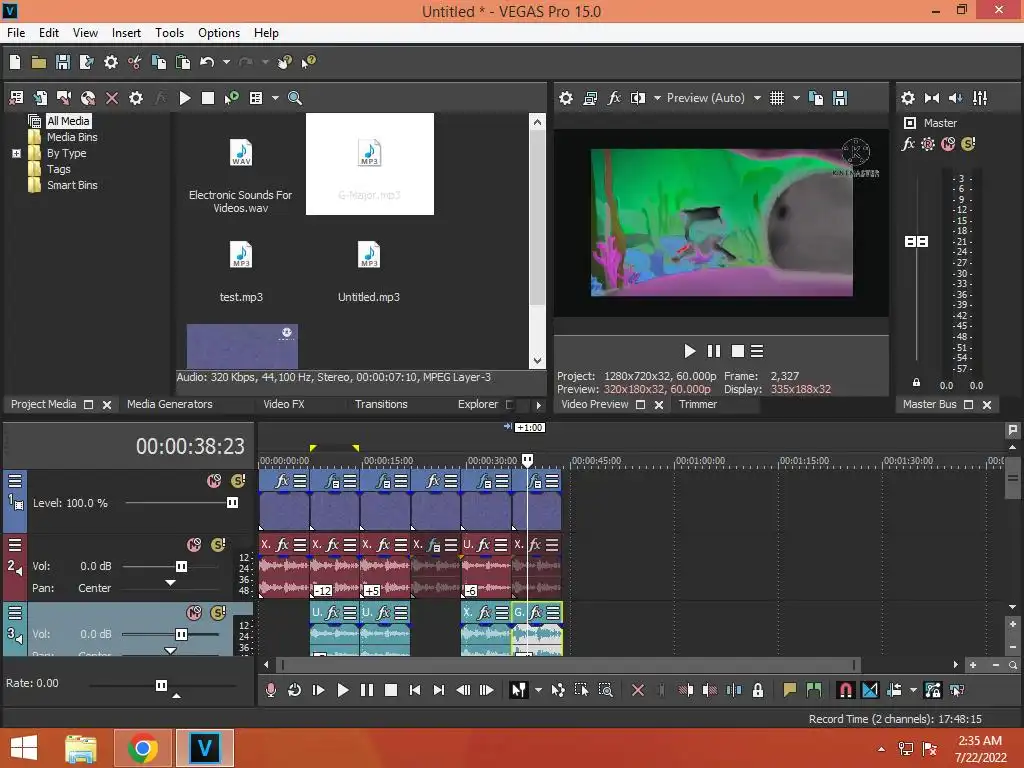
Task: Open the Undo history dropdown arrow
Action: [x=226, y=62]
